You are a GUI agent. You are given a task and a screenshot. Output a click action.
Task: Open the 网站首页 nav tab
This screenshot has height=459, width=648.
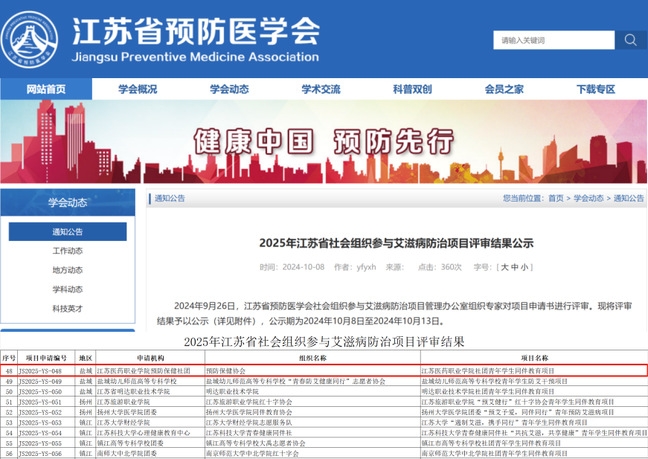coord(46,89)
